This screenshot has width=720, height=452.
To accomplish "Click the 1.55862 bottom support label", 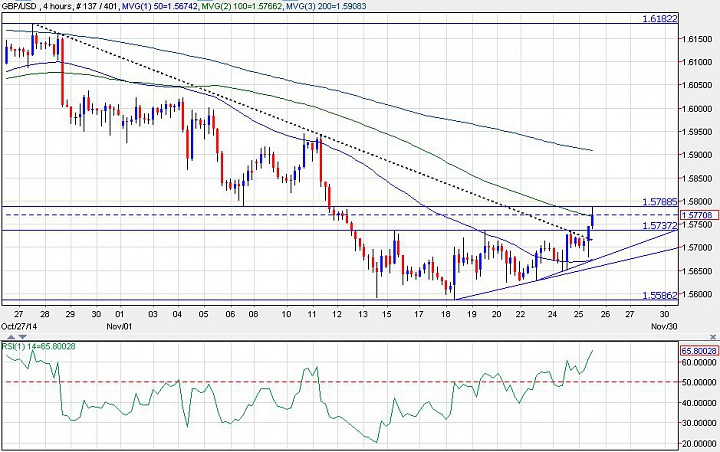I will point(660,295).
